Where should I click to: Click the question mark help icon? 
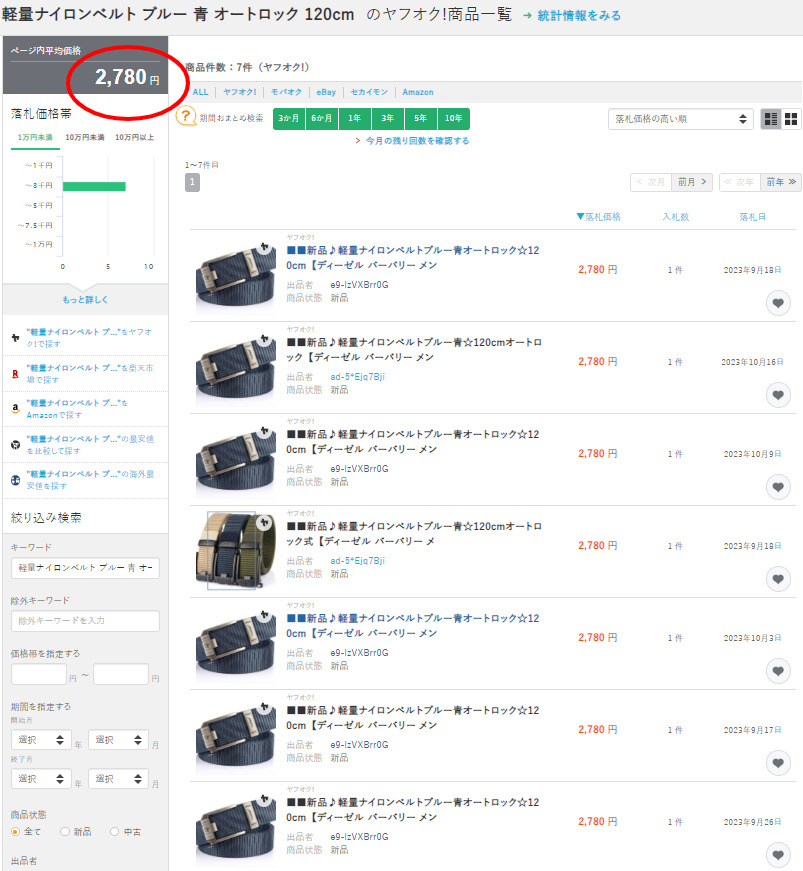185,117
